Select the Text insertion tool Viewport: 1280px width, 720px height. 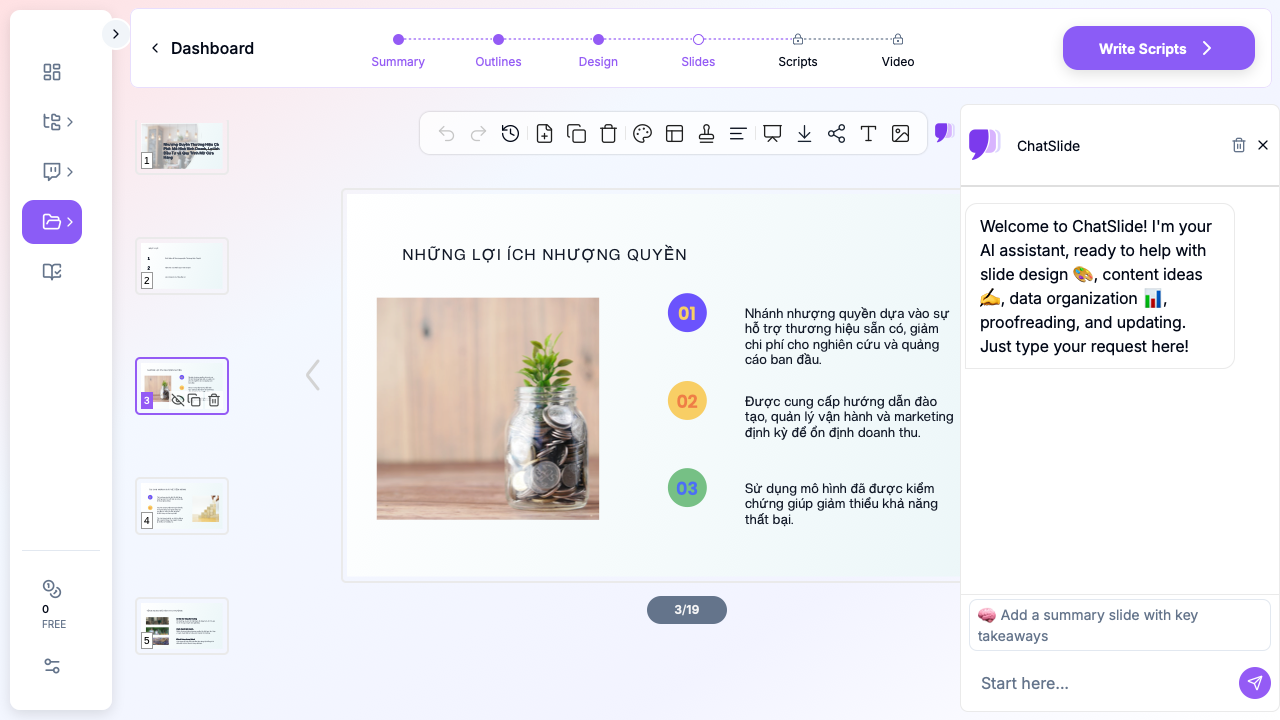(868, 132)
